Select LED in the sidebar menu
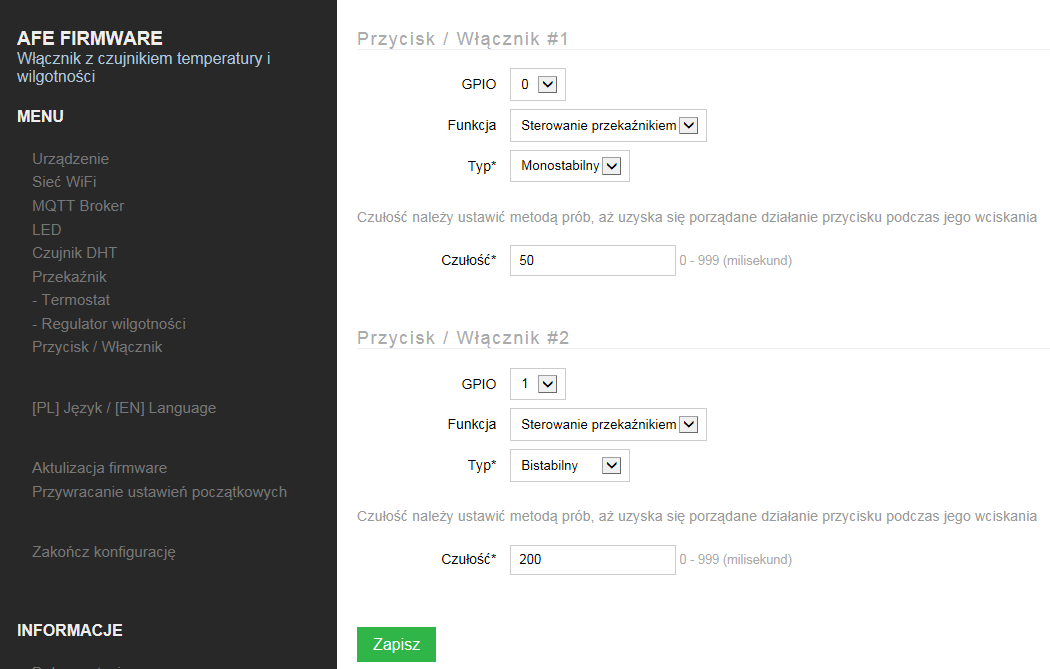Image resolution: width=1050 pixels, height=669 pixels. [47, 230]
